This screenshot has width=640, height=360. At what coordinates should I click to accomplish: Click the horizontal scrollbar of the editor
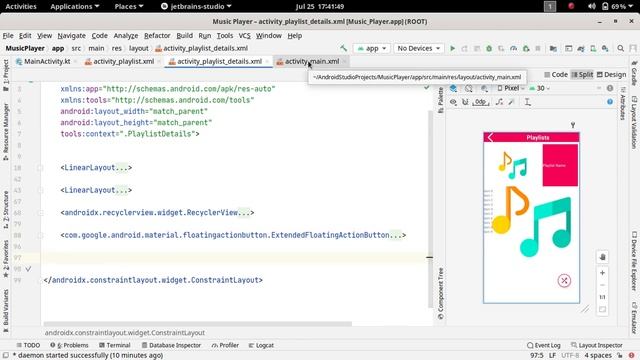tap(198, 324)
